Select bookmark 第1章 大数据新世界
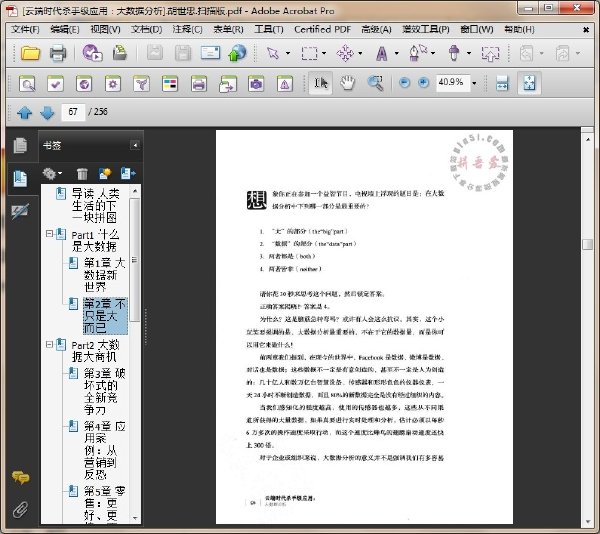This screenshot has height=534, width=600. pos(104,274)
